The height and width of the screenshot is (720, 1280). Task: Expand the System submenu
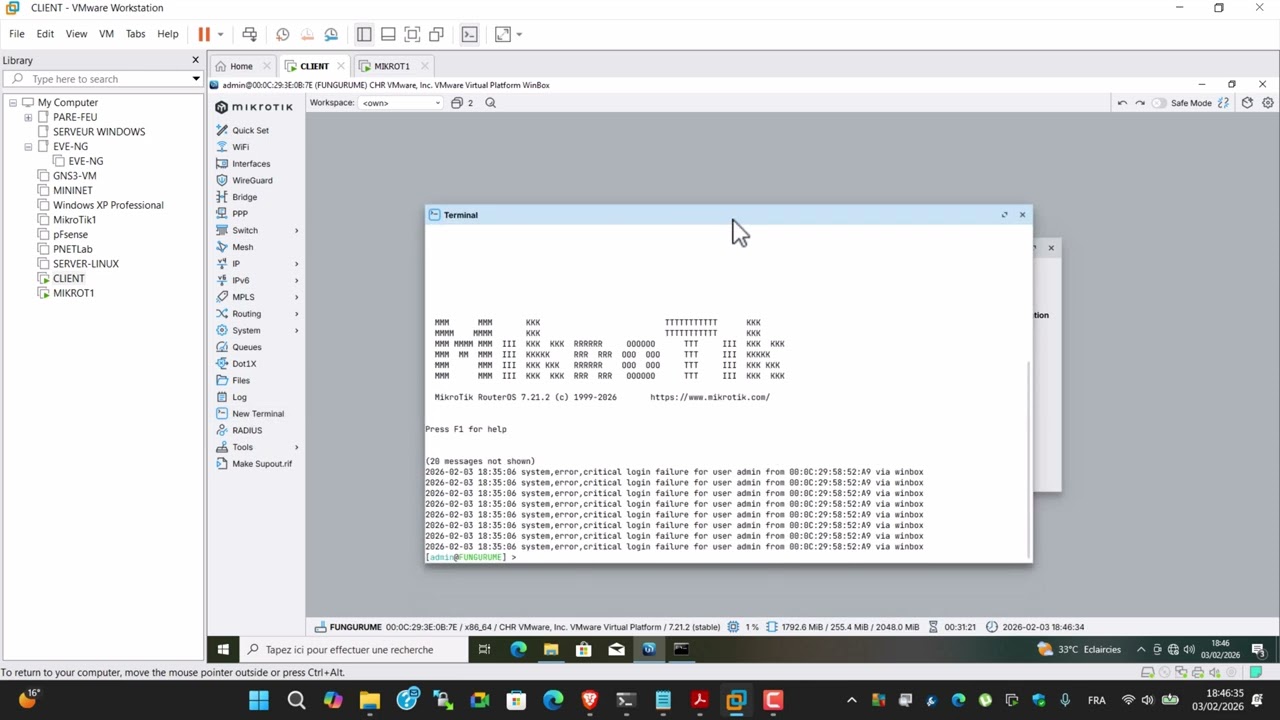pos(296,331)
